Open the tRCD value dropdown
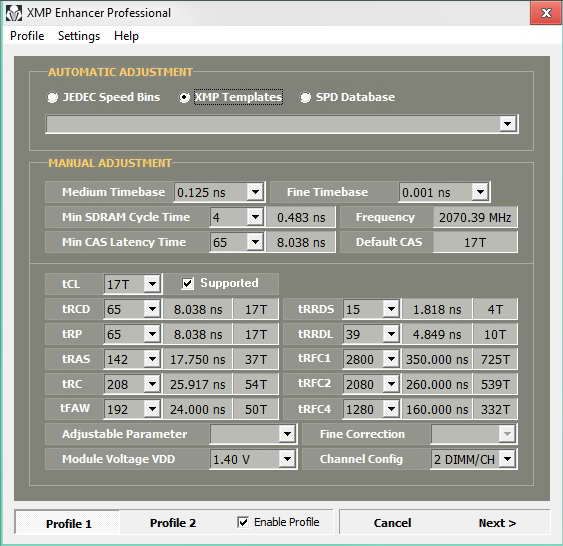 (x=152, y=309)
